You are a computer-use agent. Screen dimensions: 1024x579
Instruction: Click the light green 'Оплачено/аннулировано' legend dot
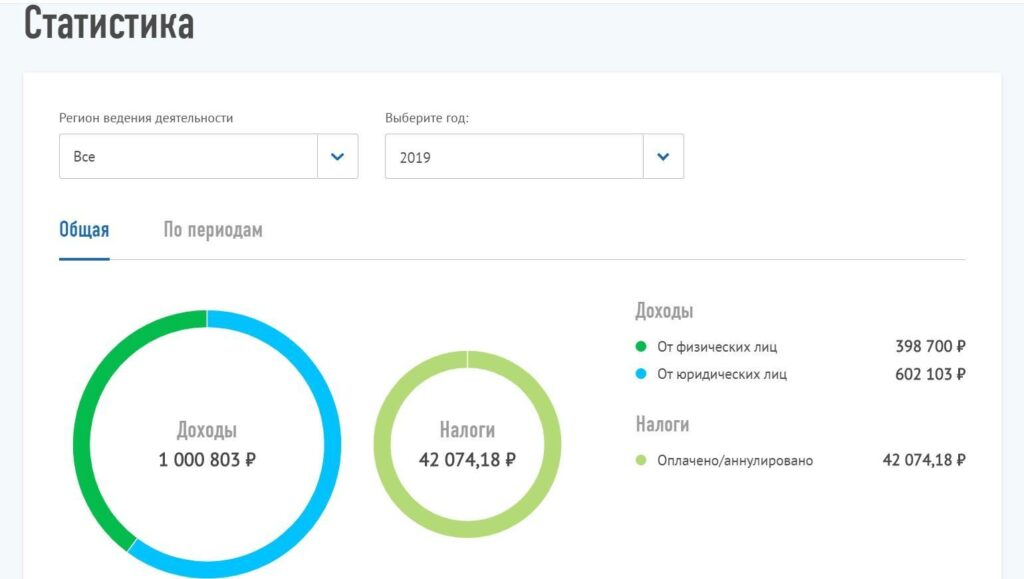[x=641, y=460]
